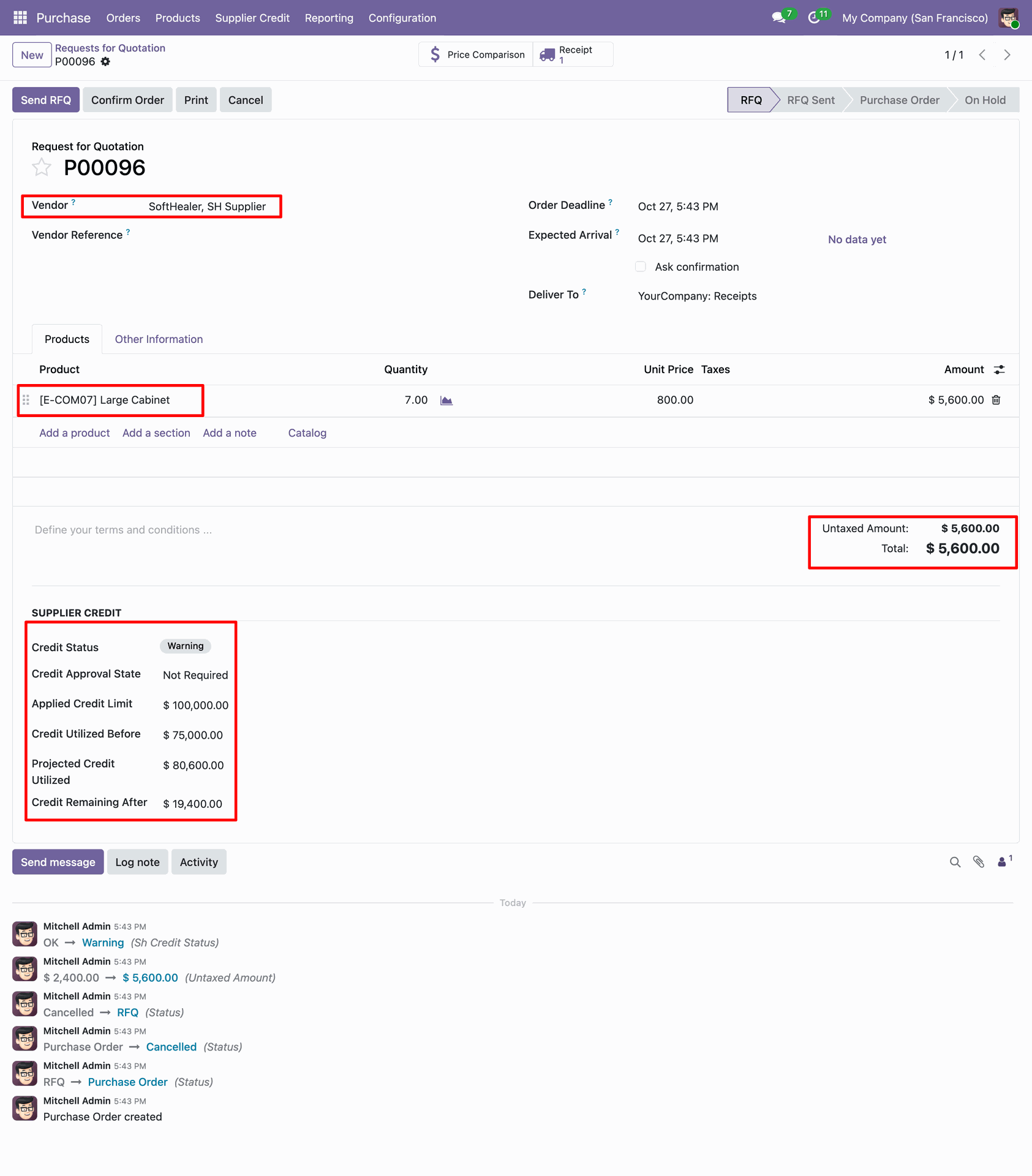Open the Catalog link
1032x1176 pixels.
[x=307, y=433]
